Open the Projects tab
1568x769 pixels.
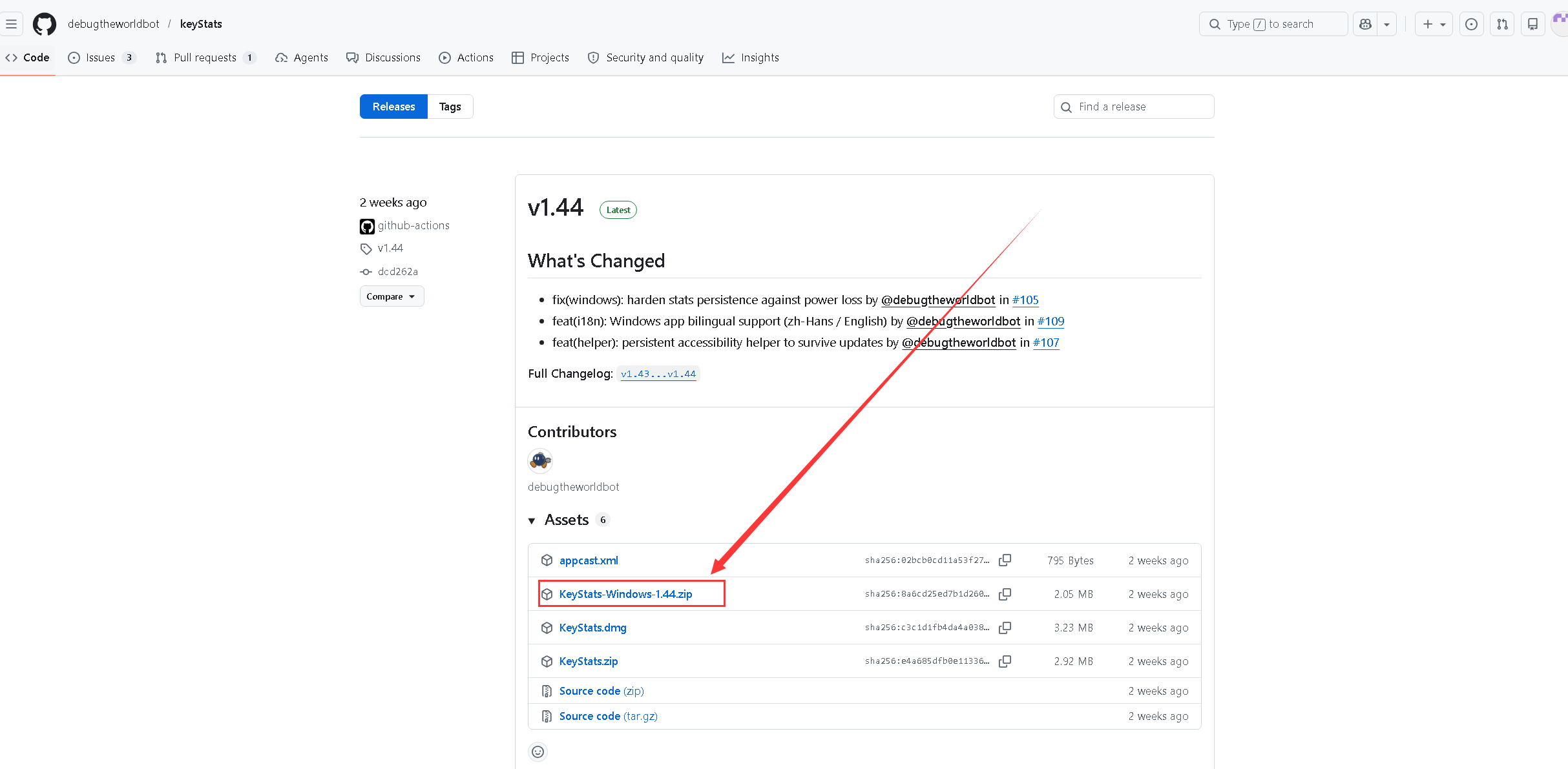point(540,57)
